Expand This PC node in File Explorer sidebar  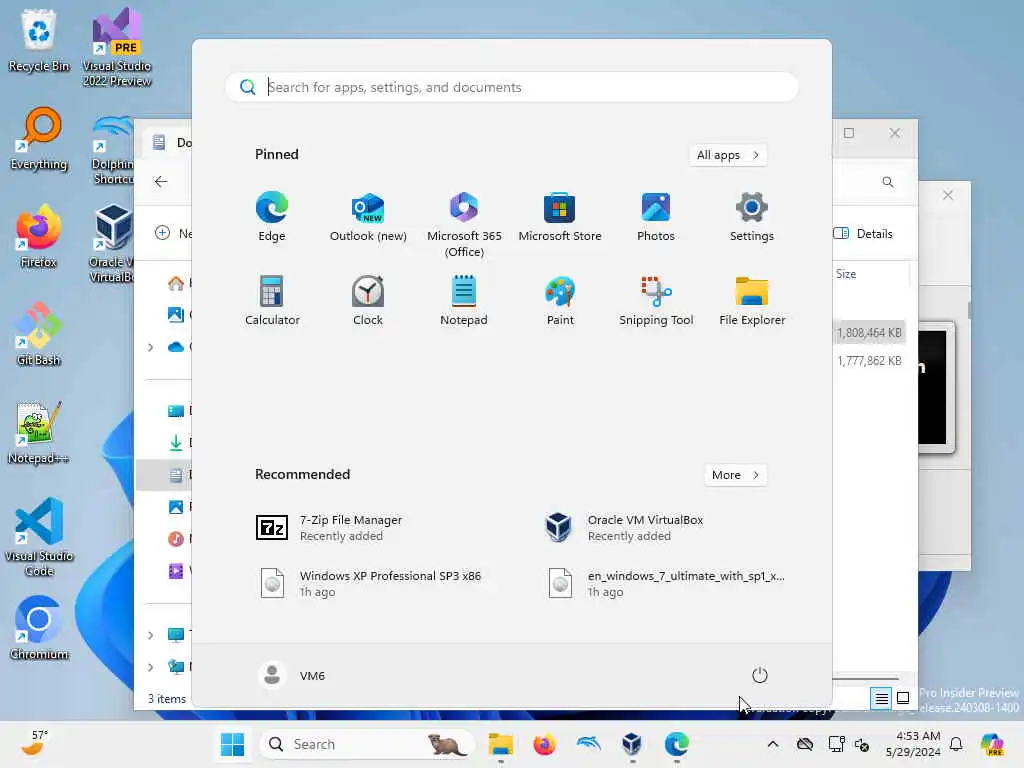coord(151,635)
